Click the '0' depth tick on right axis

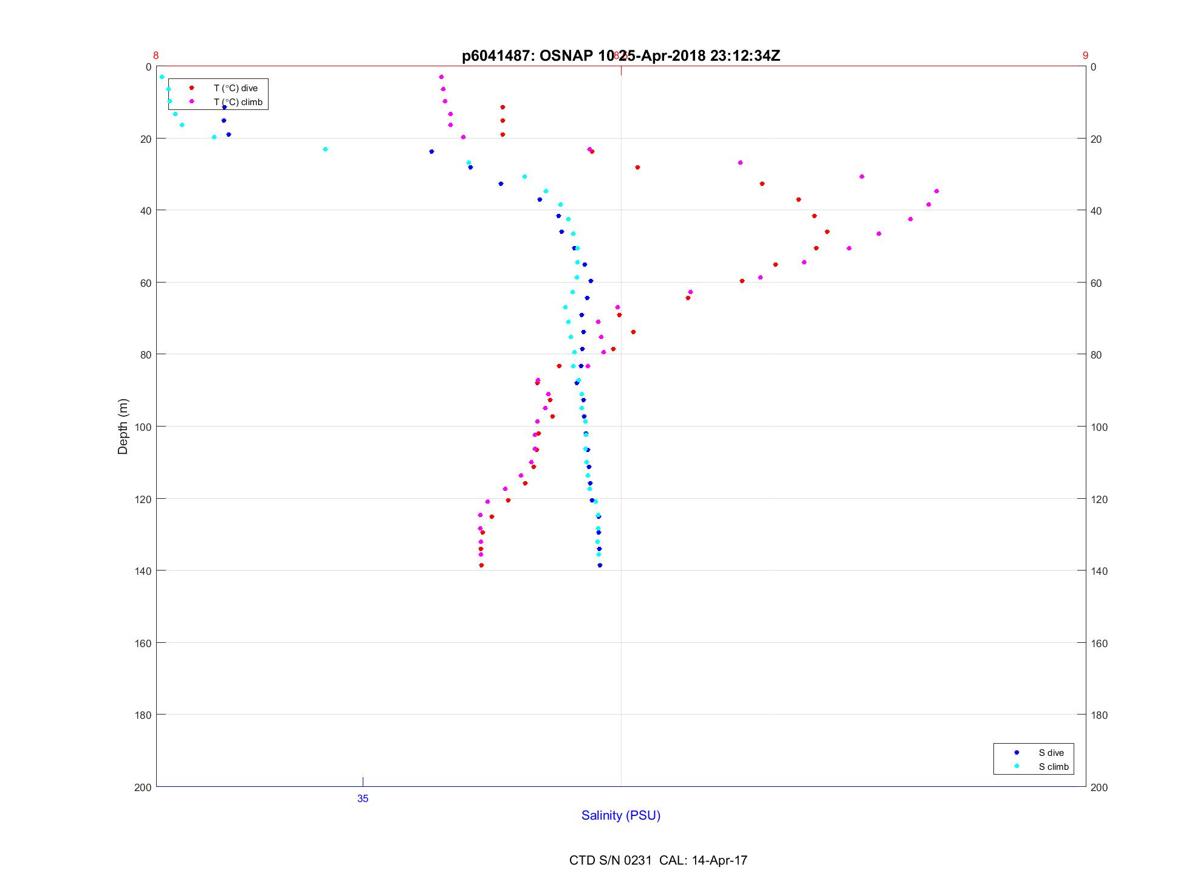click(x=1094, y=67)
